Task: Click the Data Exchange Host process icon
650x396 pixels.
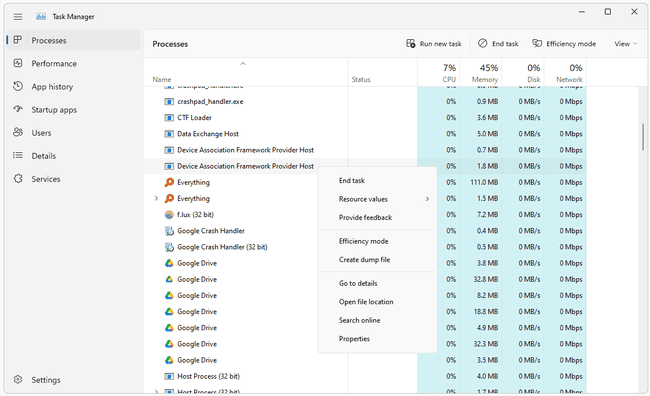Action: (169, 134)
